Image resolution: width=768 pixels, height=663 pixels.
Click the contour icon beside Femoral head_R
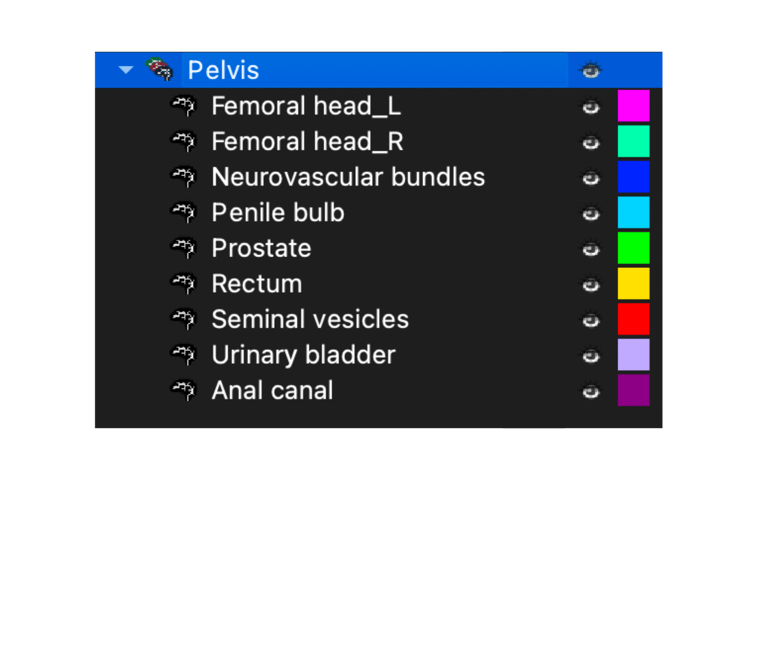coord(182,141)
